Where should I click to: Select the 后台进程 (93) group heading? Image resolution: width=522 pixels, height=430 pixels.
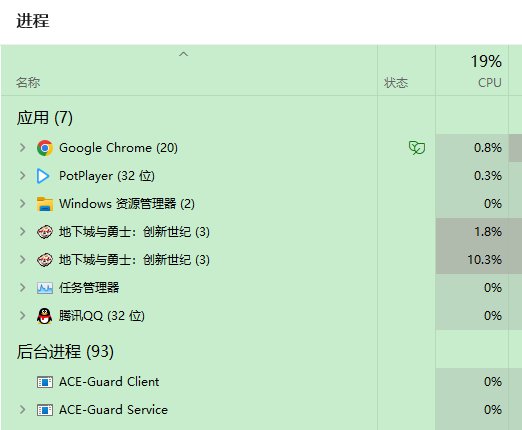(x=65, y=352)
